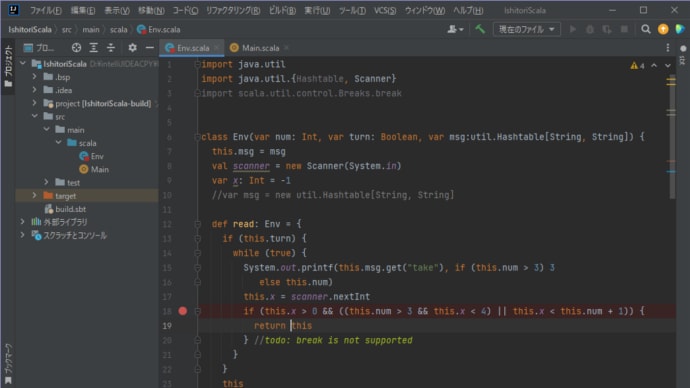Image resolution: width=690 pixels, height=388 pixels.
Task: Open the ビルド menu
Action: click(282, 10)
